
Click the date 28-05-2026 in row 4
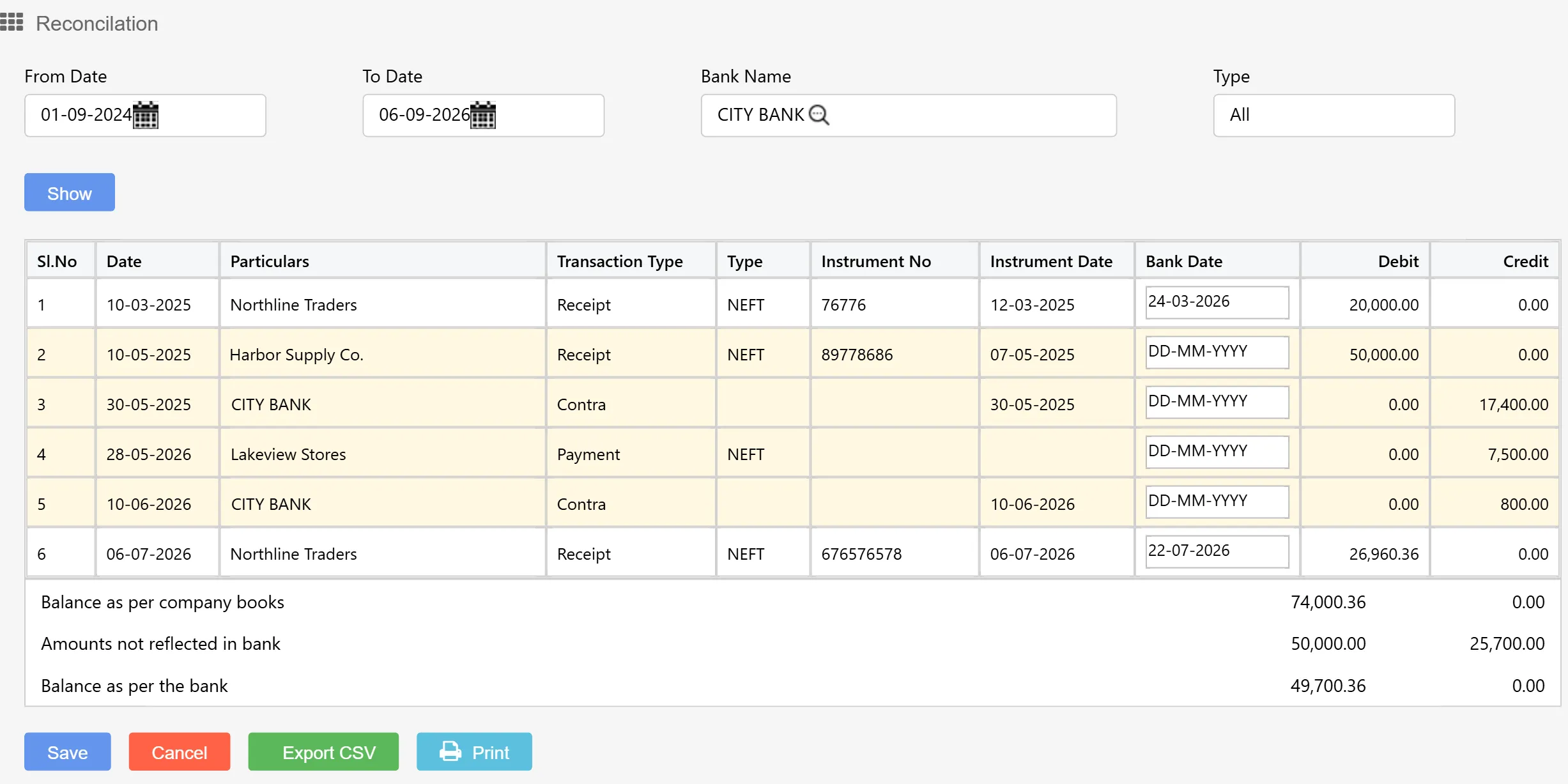(x=148, y=454)
